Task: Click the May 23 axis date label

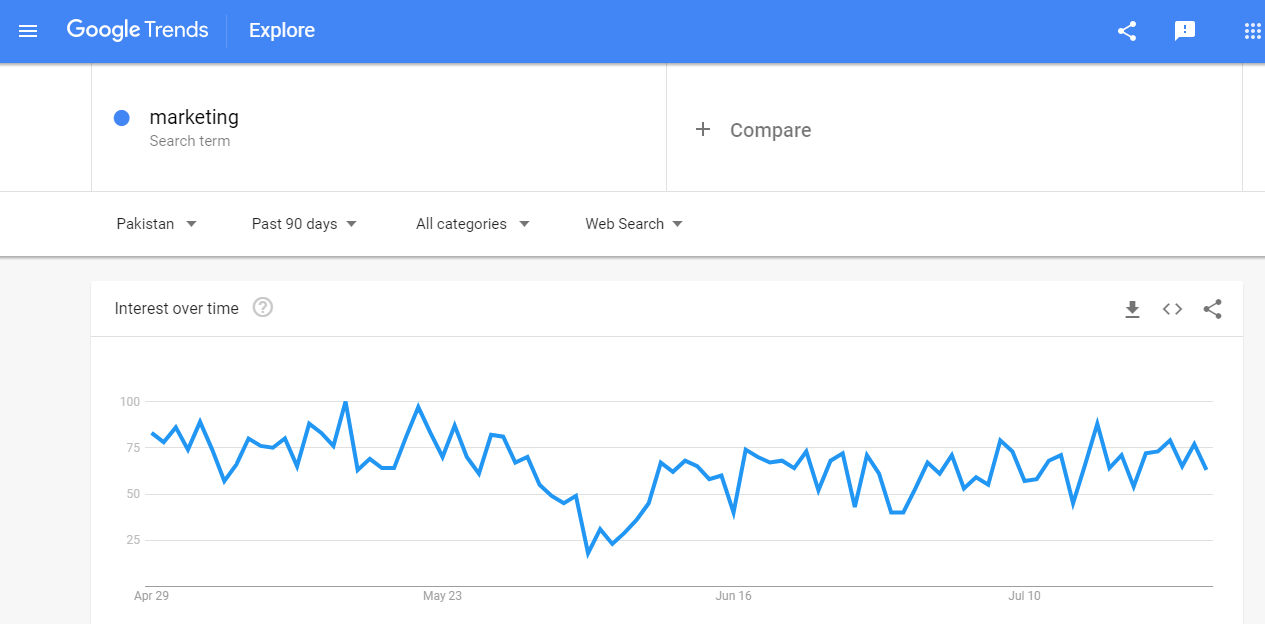Action: 442,596
